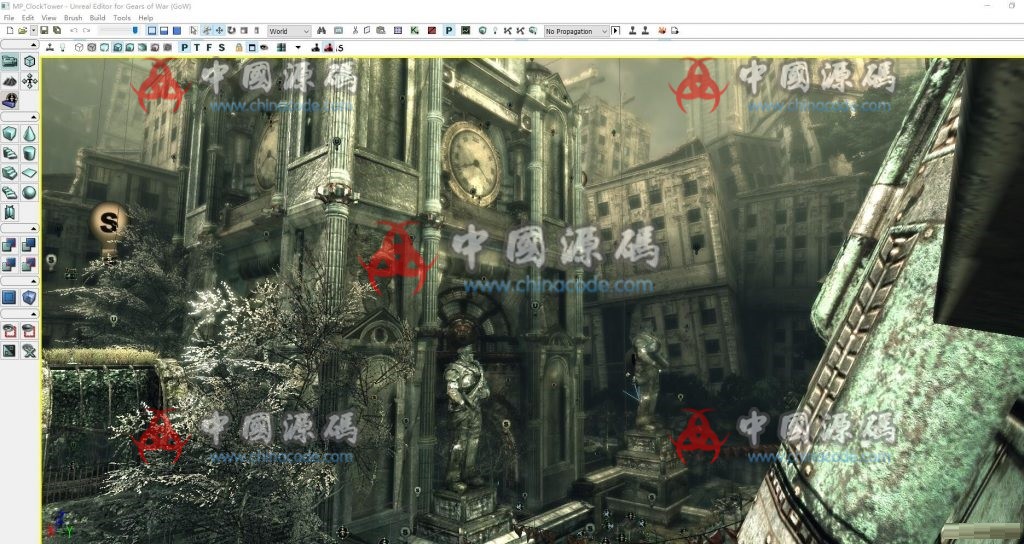Build geometry with the cube brush builder
Viewport: 1024px width, 544px height.
tap(9, 134)
